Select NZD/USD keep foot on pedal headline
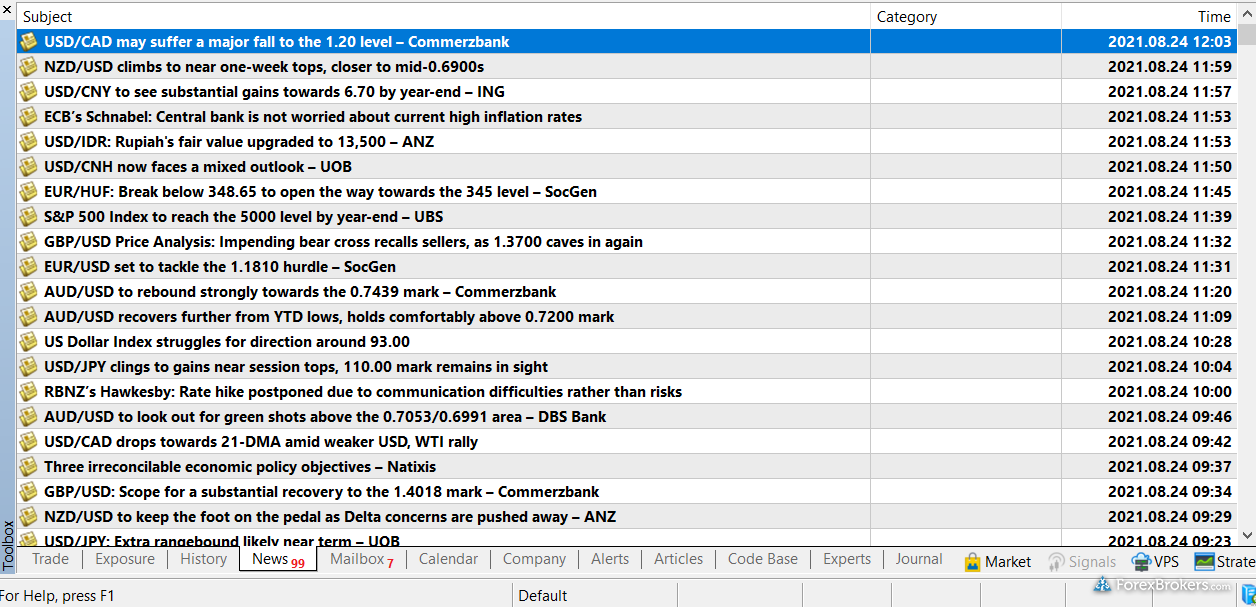The image size is (1256, 607). pos(330,517)
